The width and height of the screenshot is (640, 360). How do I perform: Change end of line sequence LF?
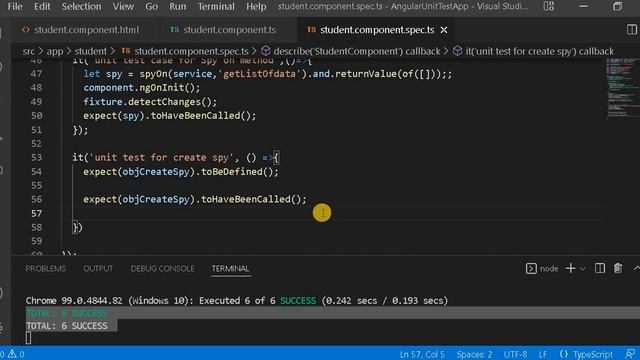[542, 354]
